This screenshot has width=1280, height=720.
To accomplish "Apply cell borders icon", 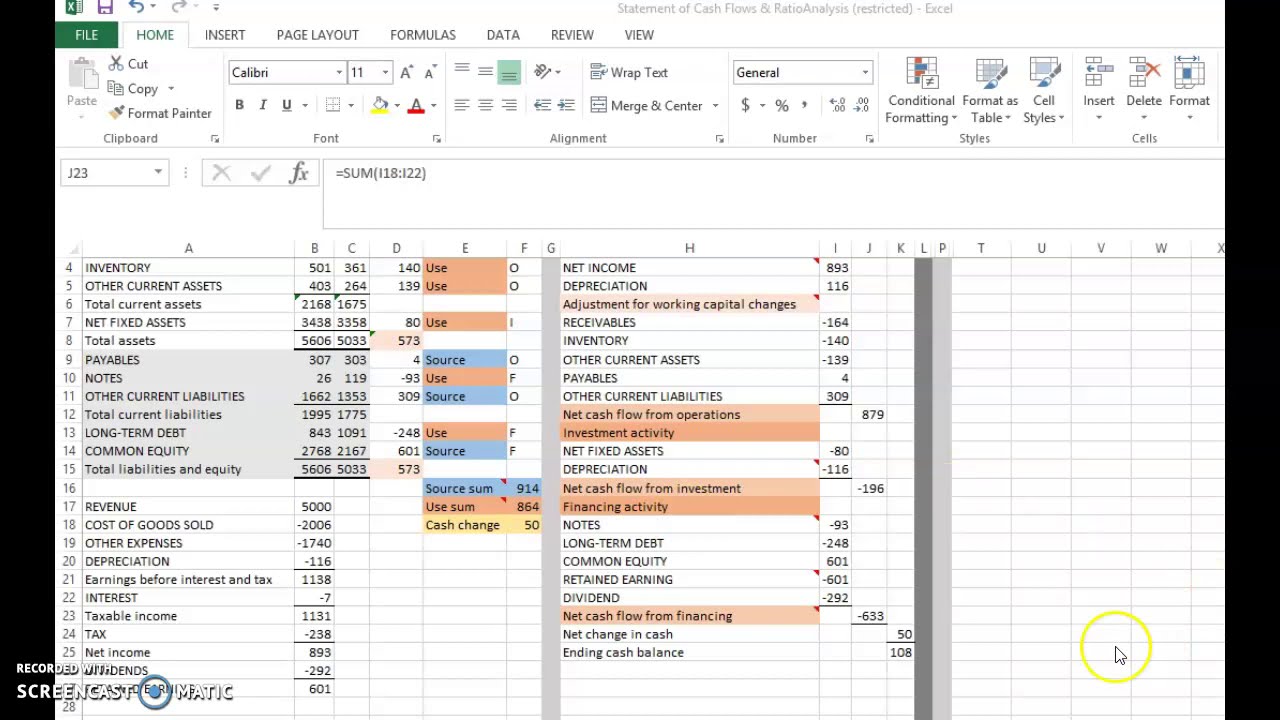I will tap(333, 105).
